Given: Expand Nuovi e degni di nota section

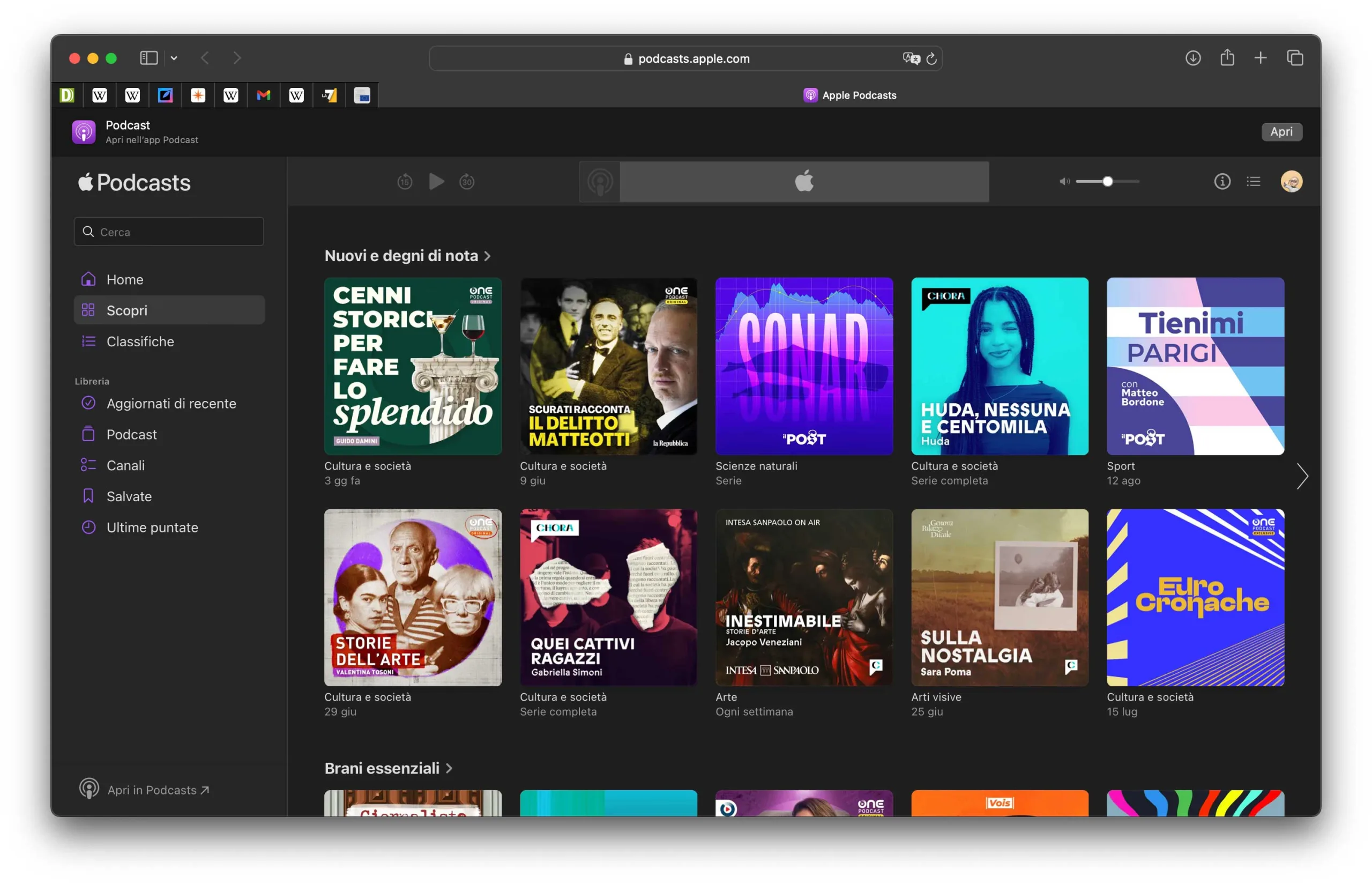Looking at the screenshot, I should [x=407, y=255].
